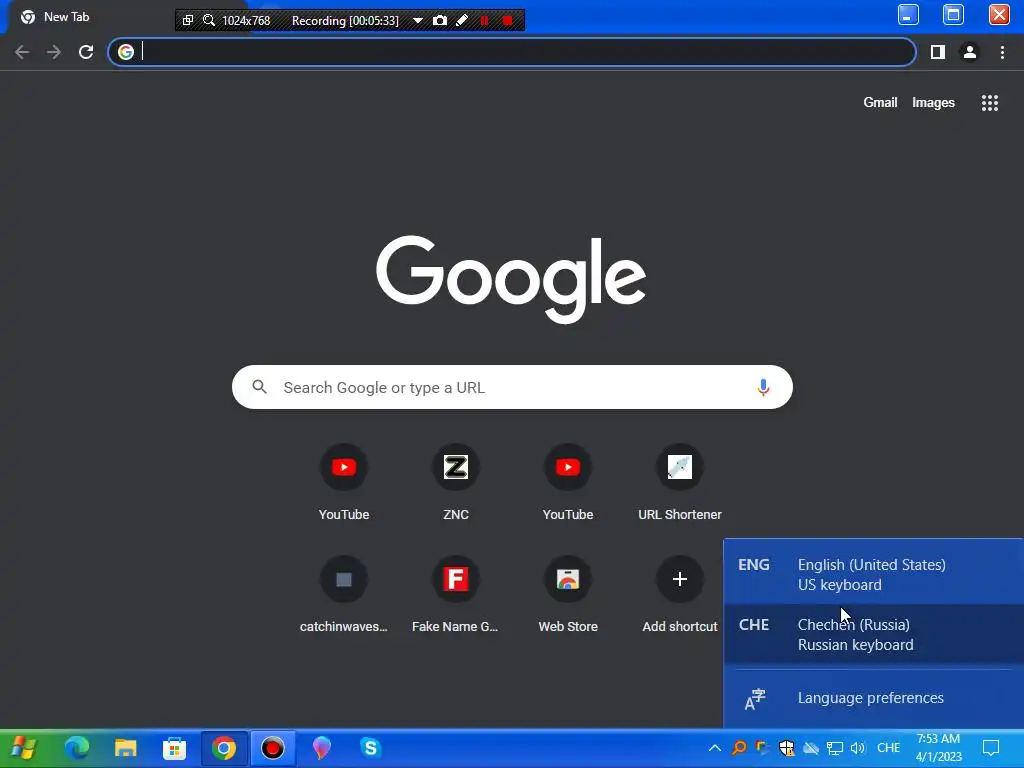Click the recorder window-selection icon

(x=187, y=20)
